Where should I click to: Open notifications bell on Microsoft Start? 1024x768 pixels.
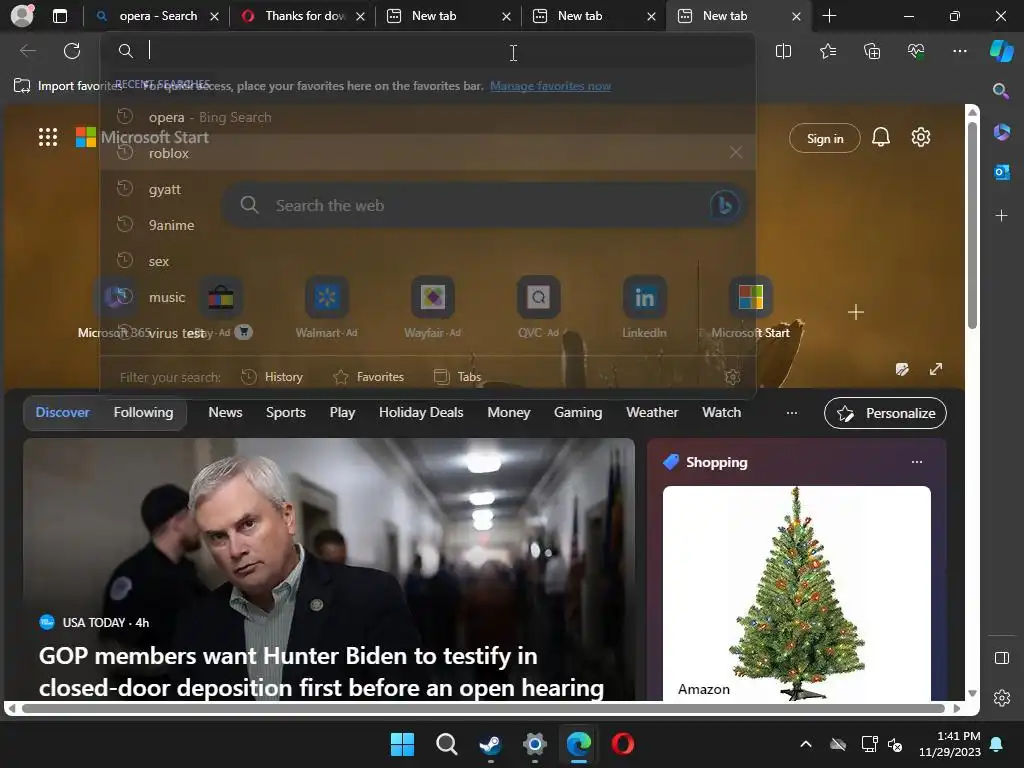click(x=880, y=137)
